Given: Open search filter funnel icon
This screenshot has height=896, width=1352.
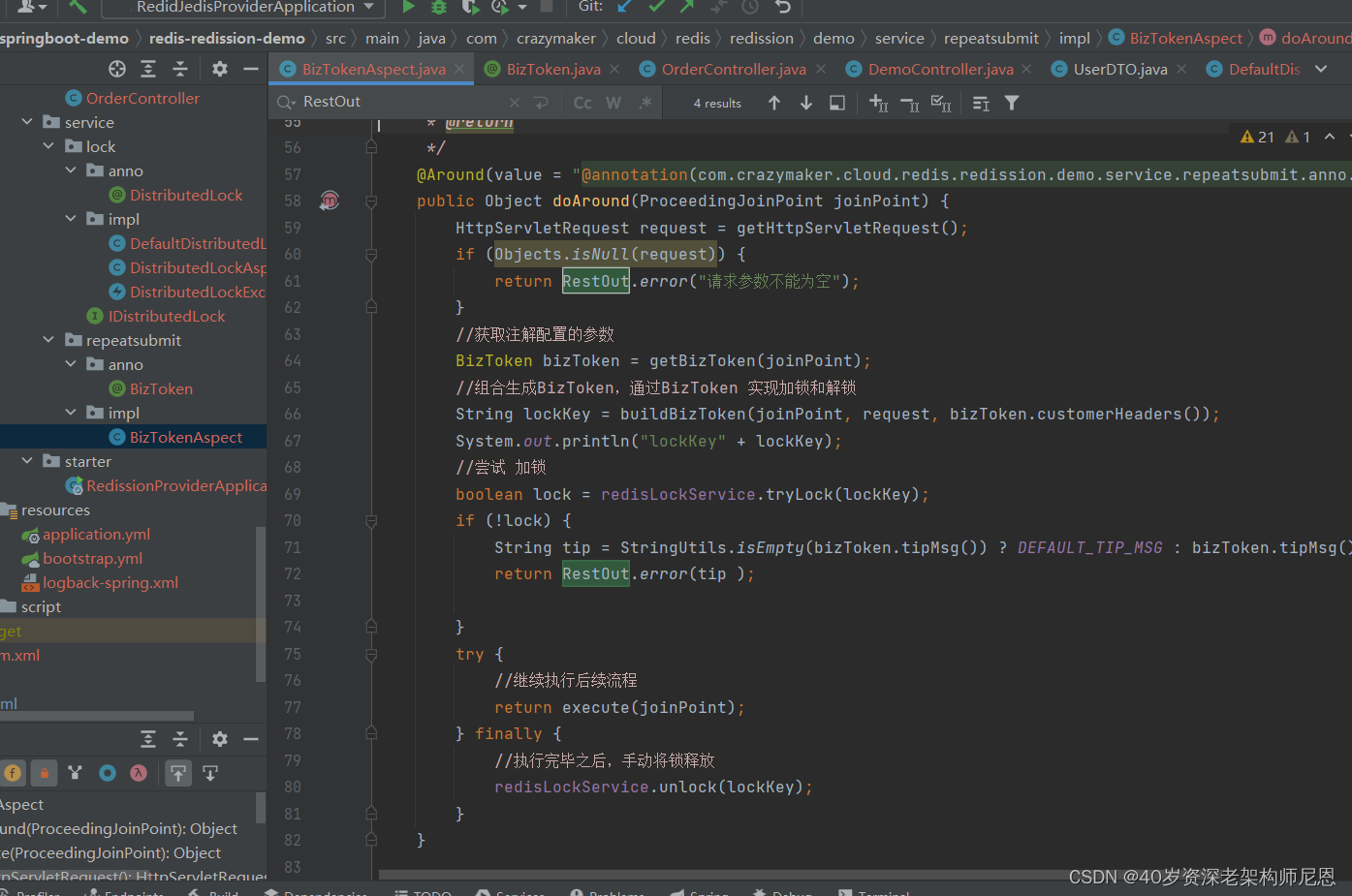Looking at the screenshot, I should coord(1012,103).
